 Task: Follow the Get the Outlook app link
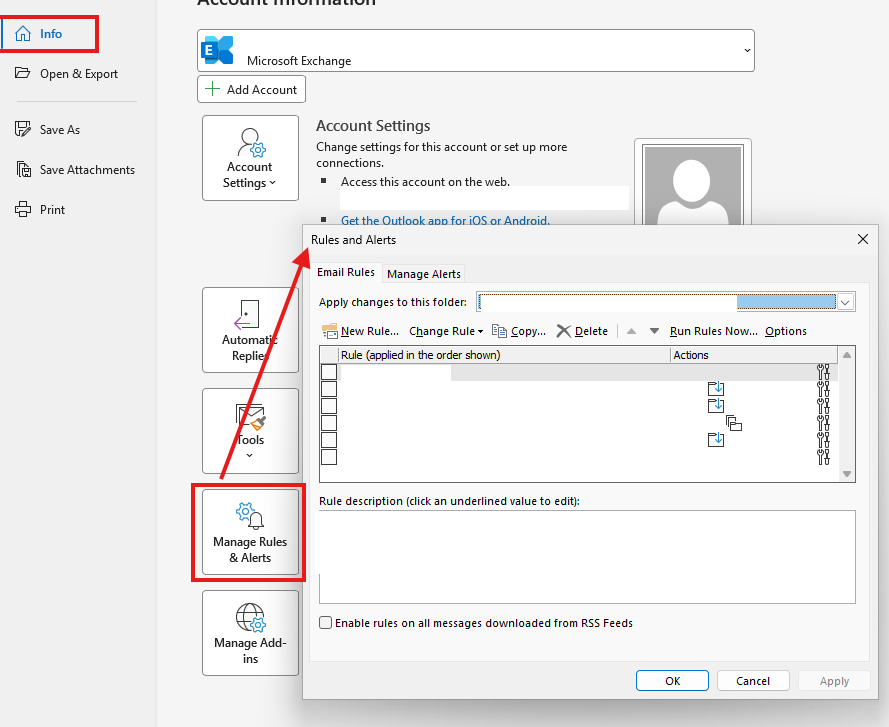(445, 220)
